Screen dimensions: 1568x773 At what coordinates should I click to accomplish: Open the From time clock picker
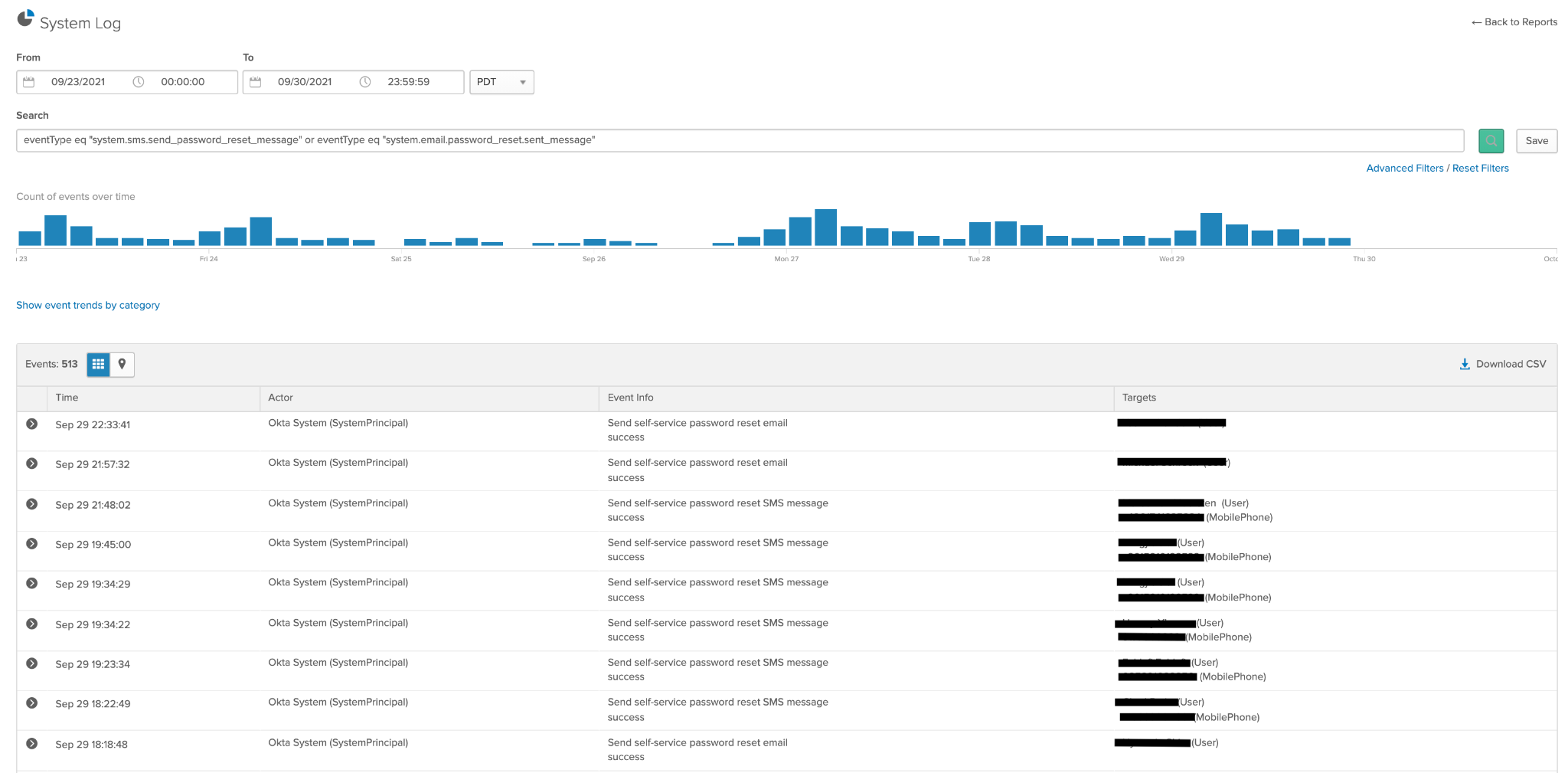click(x=139, y=82)
